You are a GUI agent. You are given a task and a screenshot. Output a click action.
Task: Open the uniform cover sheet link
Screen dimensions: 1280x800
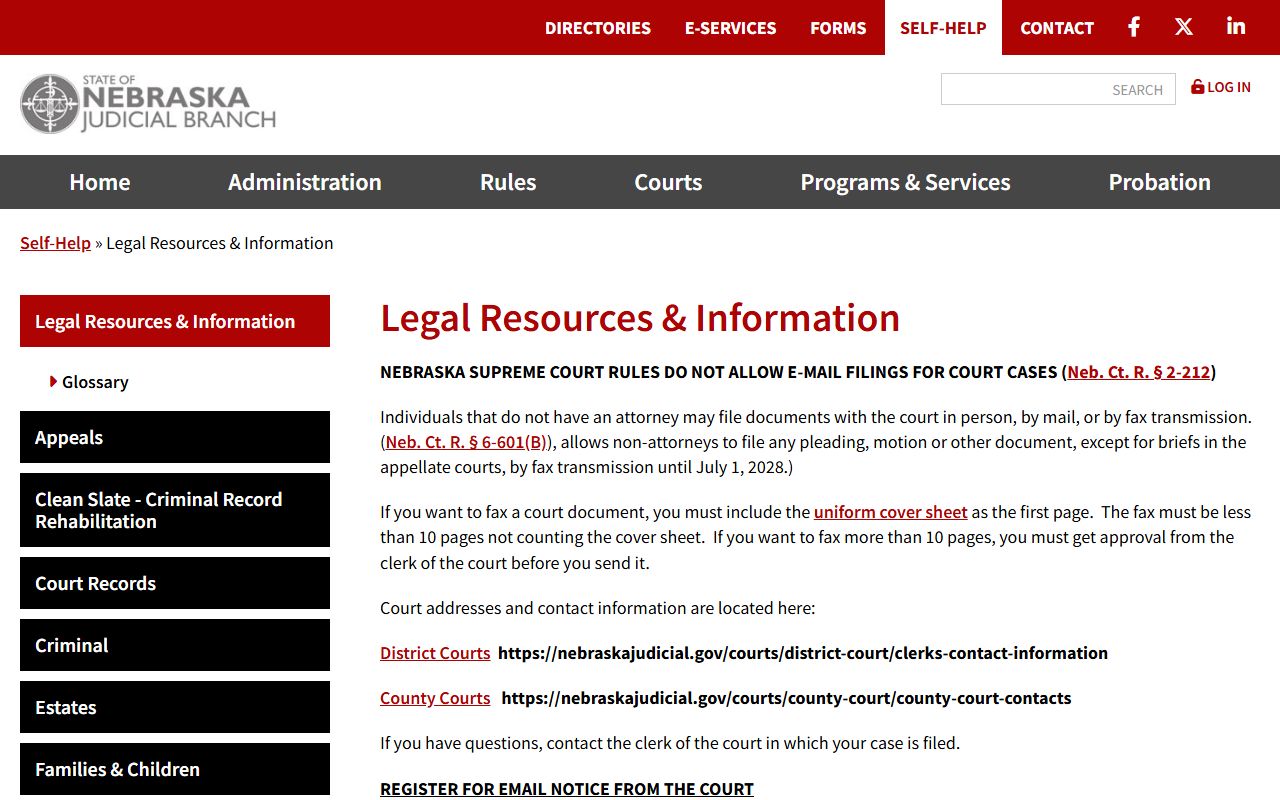point(891,512)
